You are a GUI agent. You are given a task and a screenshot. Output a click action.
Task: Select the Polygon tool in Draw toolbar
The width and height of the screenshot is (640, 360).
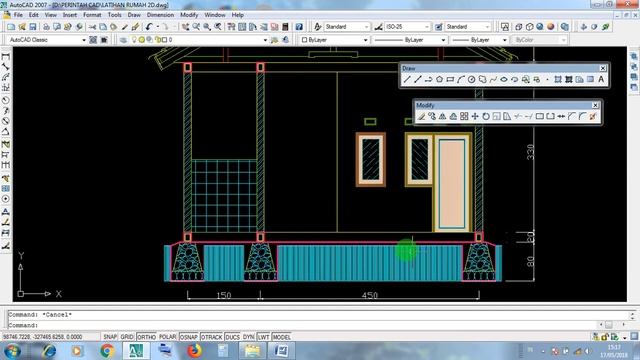439,80
